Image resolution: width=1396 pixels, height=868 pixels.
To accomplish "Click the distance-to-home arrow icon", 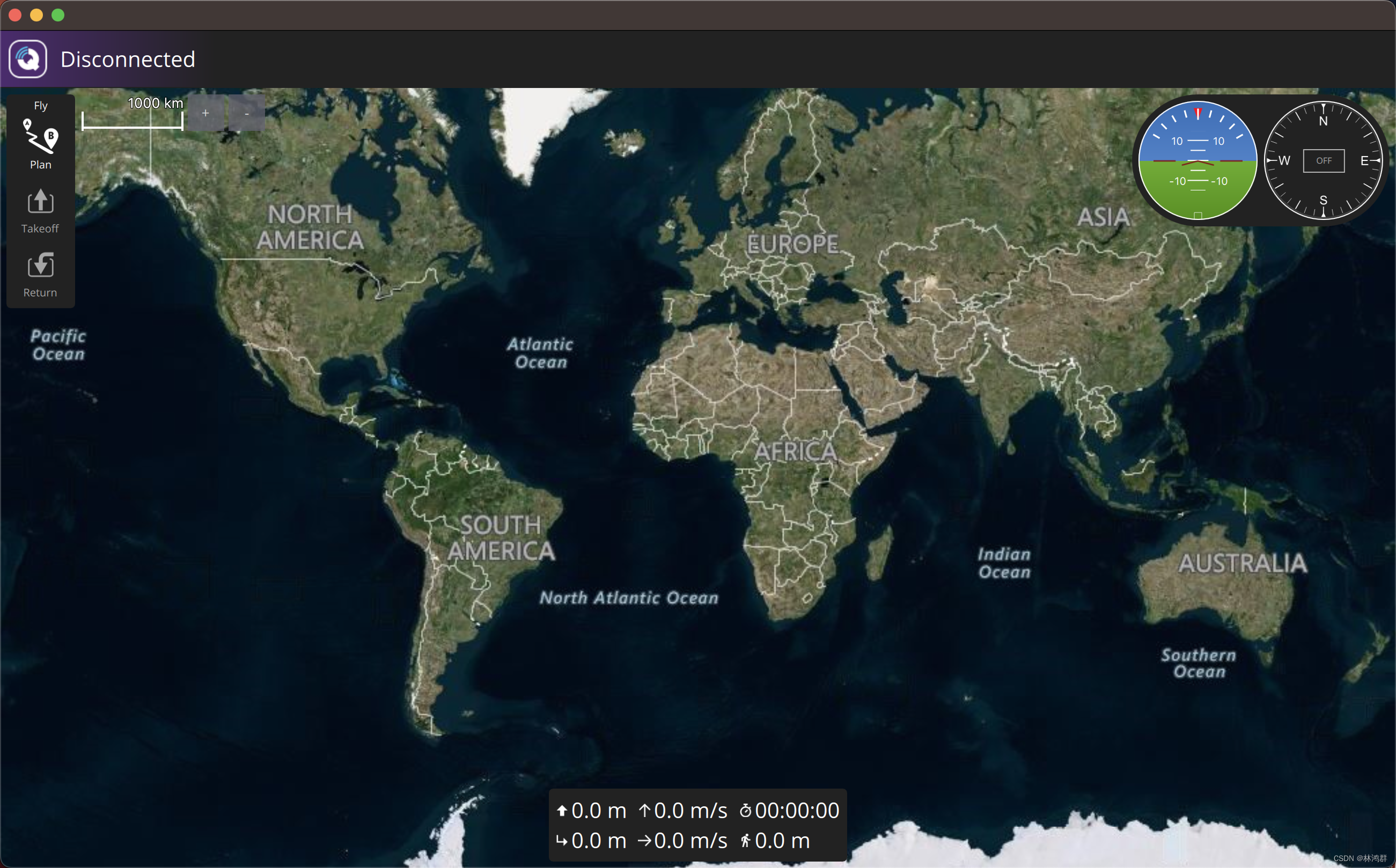I will point(562,841).
